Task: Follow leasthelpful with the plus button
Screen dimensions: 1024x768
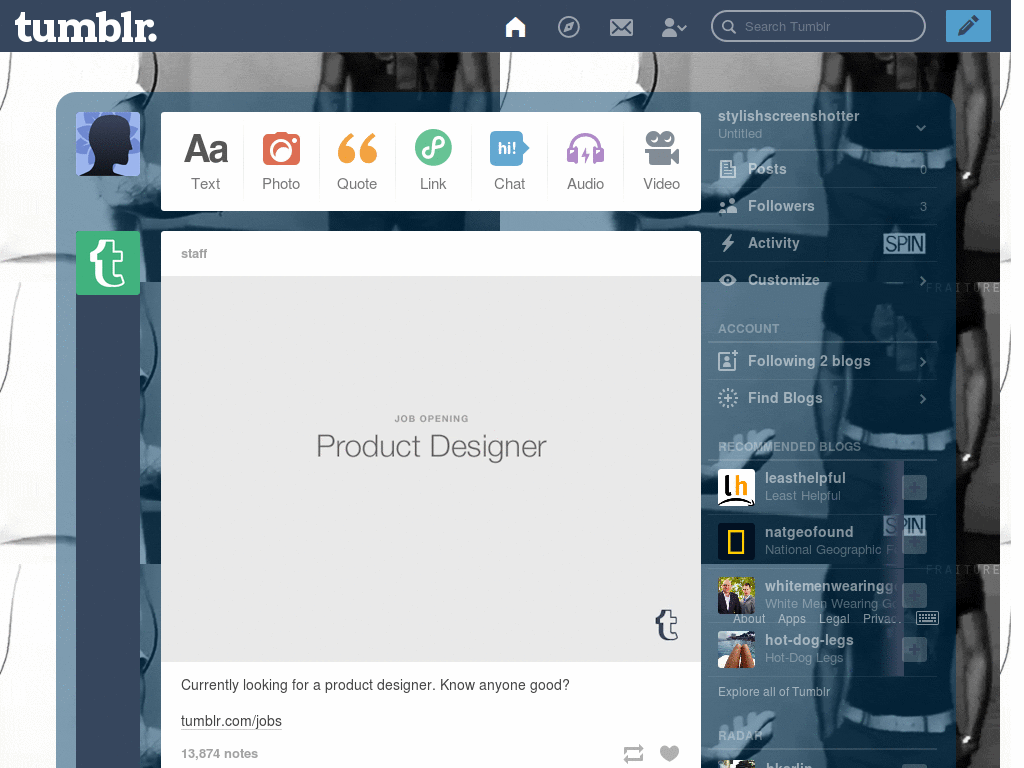Action: tap(914, 487)
